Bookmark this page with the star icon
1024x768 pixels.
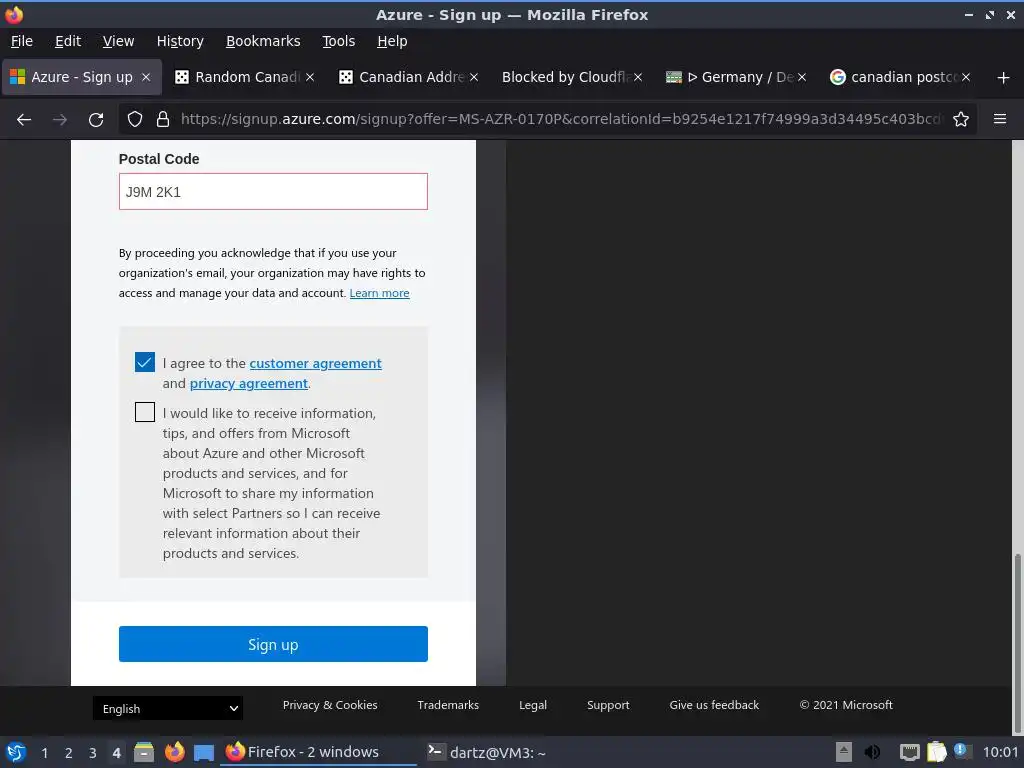(961, 120)
